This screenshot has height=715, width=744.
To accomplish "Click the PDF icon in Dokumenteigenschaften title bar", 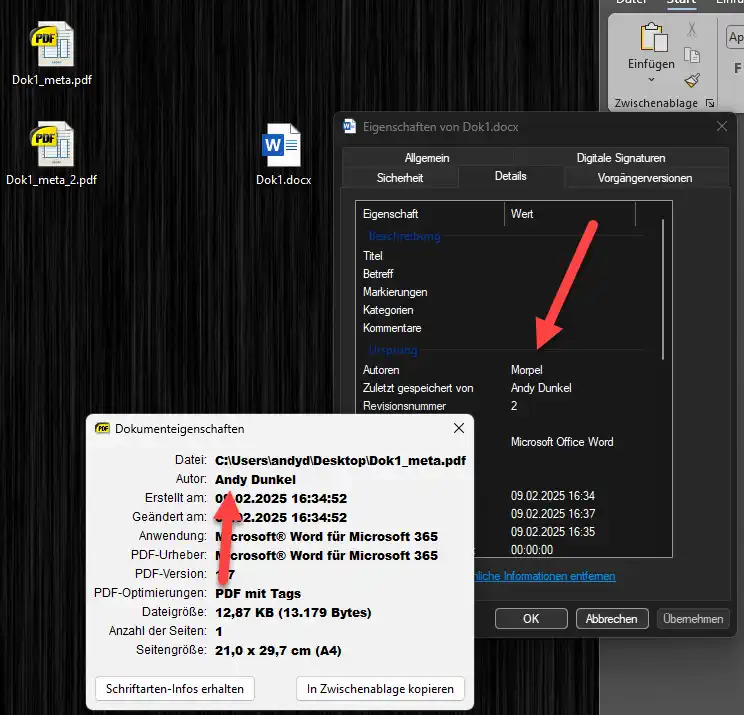I will pyautogui.click(x=102, y=428).
